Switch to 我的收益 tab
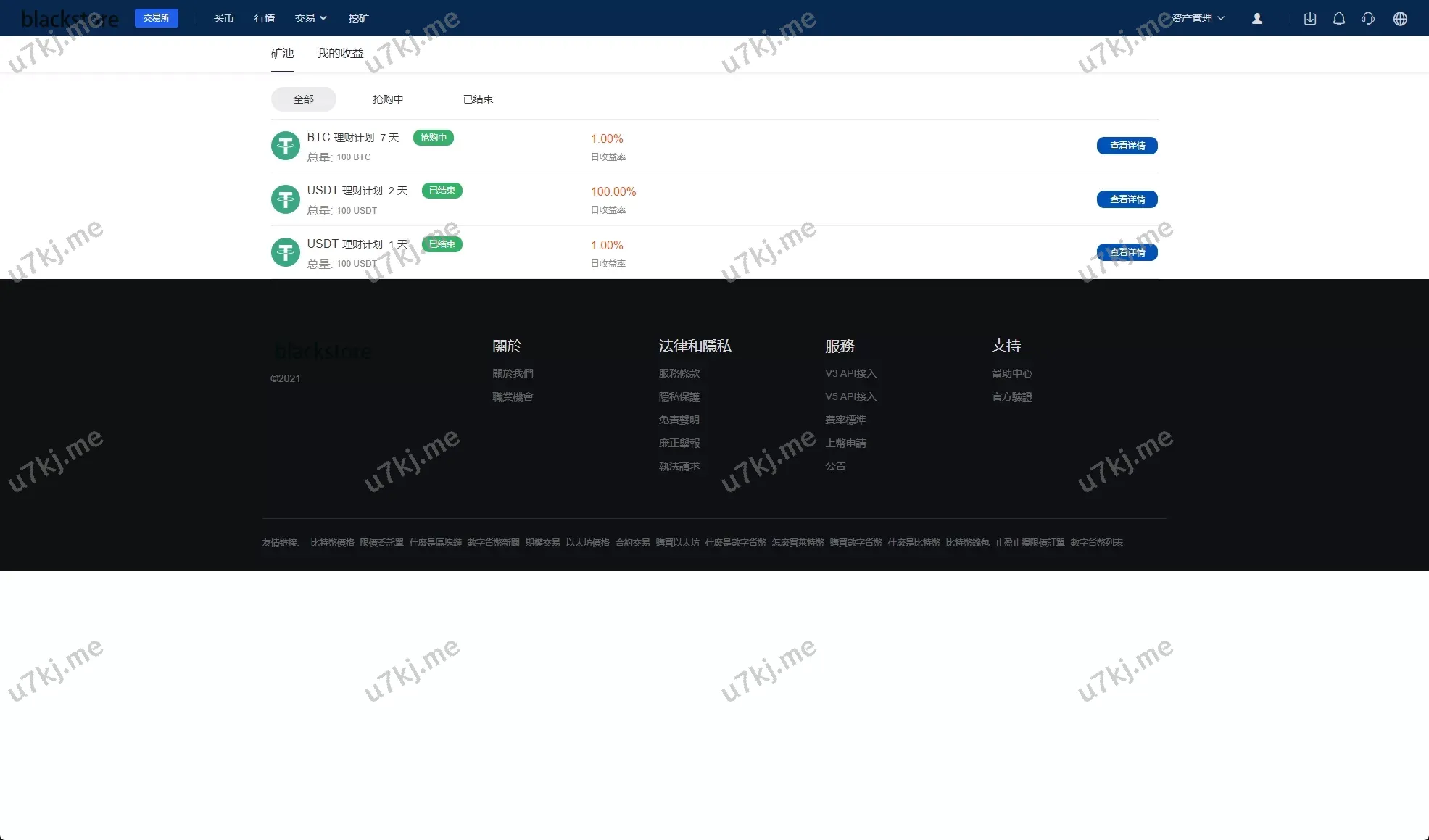This screenshot has width=1429, height=840. 340,53
